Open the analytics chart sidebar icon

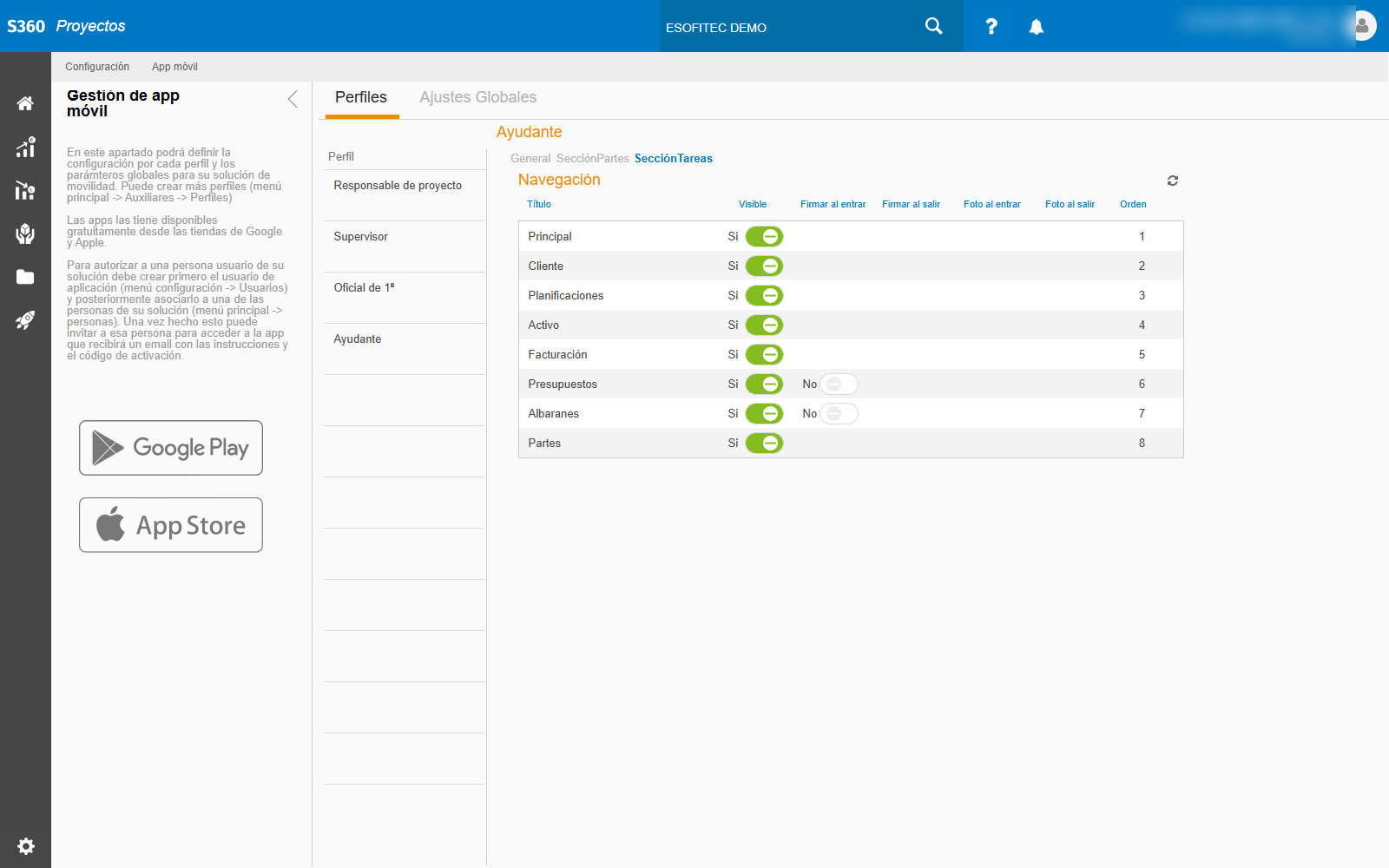click(x=25, y=147)
